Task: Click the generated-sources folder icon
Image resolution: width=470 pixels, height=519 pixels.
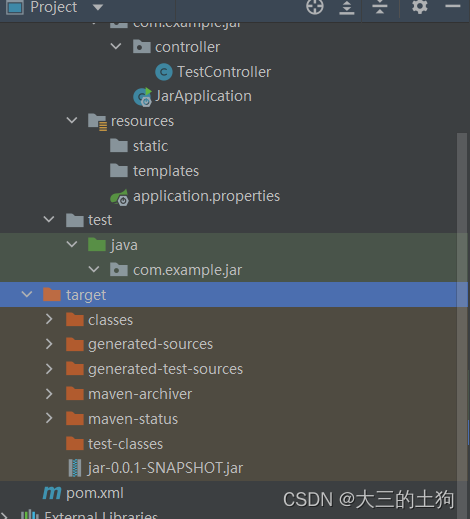Action: [75, 344]
